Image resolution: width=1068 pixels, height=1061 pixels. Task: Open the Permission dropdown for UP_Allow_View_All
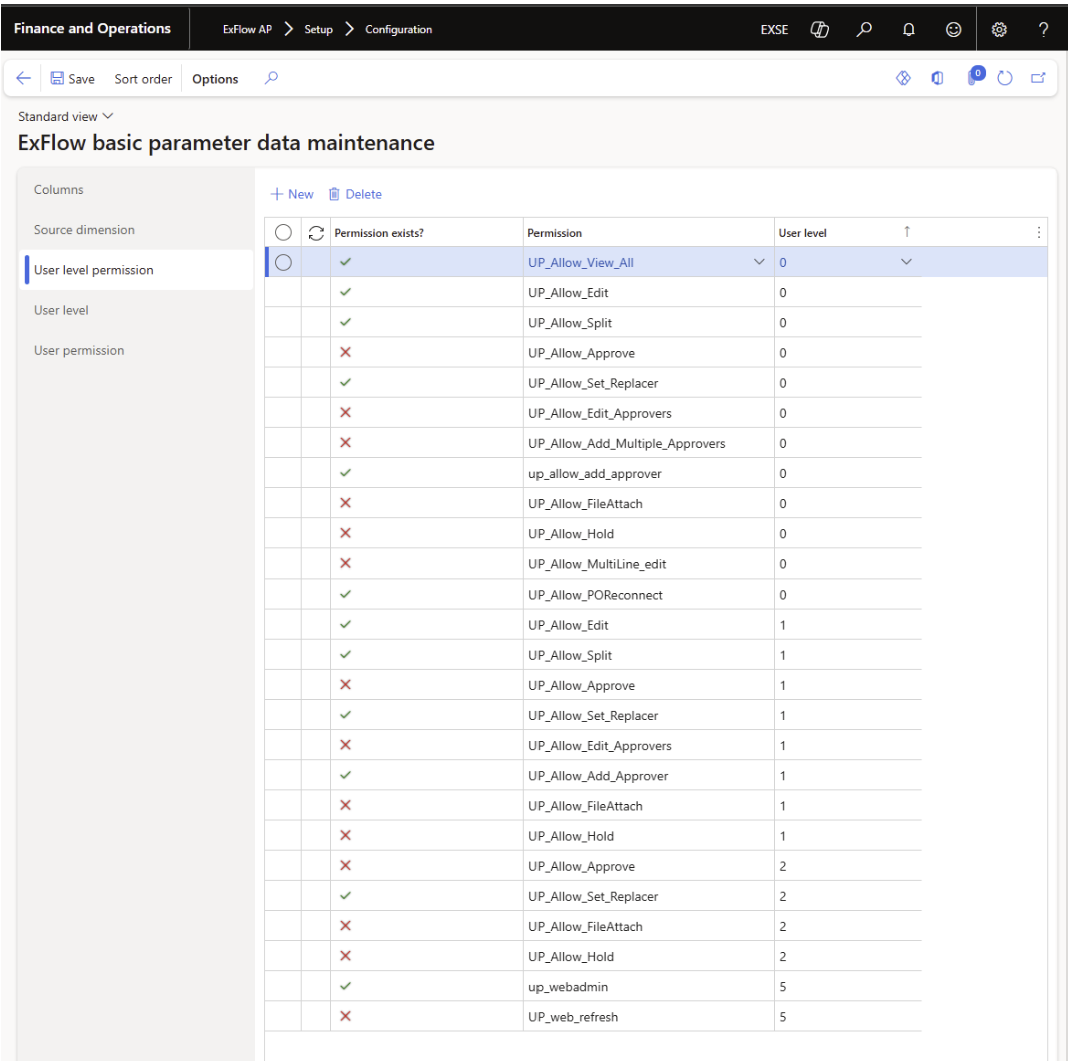(759, 262)
